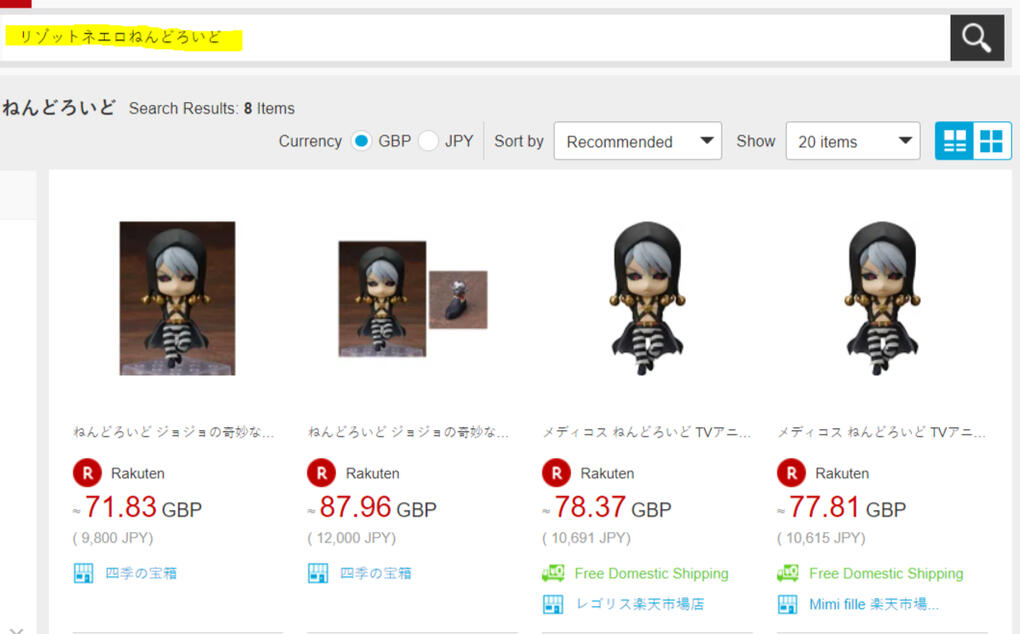1020x634 pixels.
Task: Click the Rakuten logo on the 87.96 GBP item
Action: pos(321,473)
